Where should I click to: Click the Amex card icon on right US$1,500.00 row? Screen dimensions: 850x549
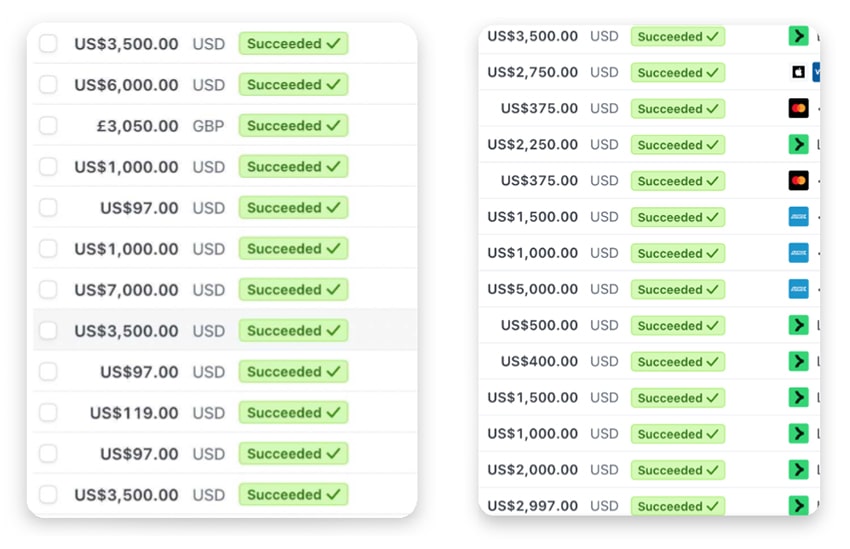798,217
